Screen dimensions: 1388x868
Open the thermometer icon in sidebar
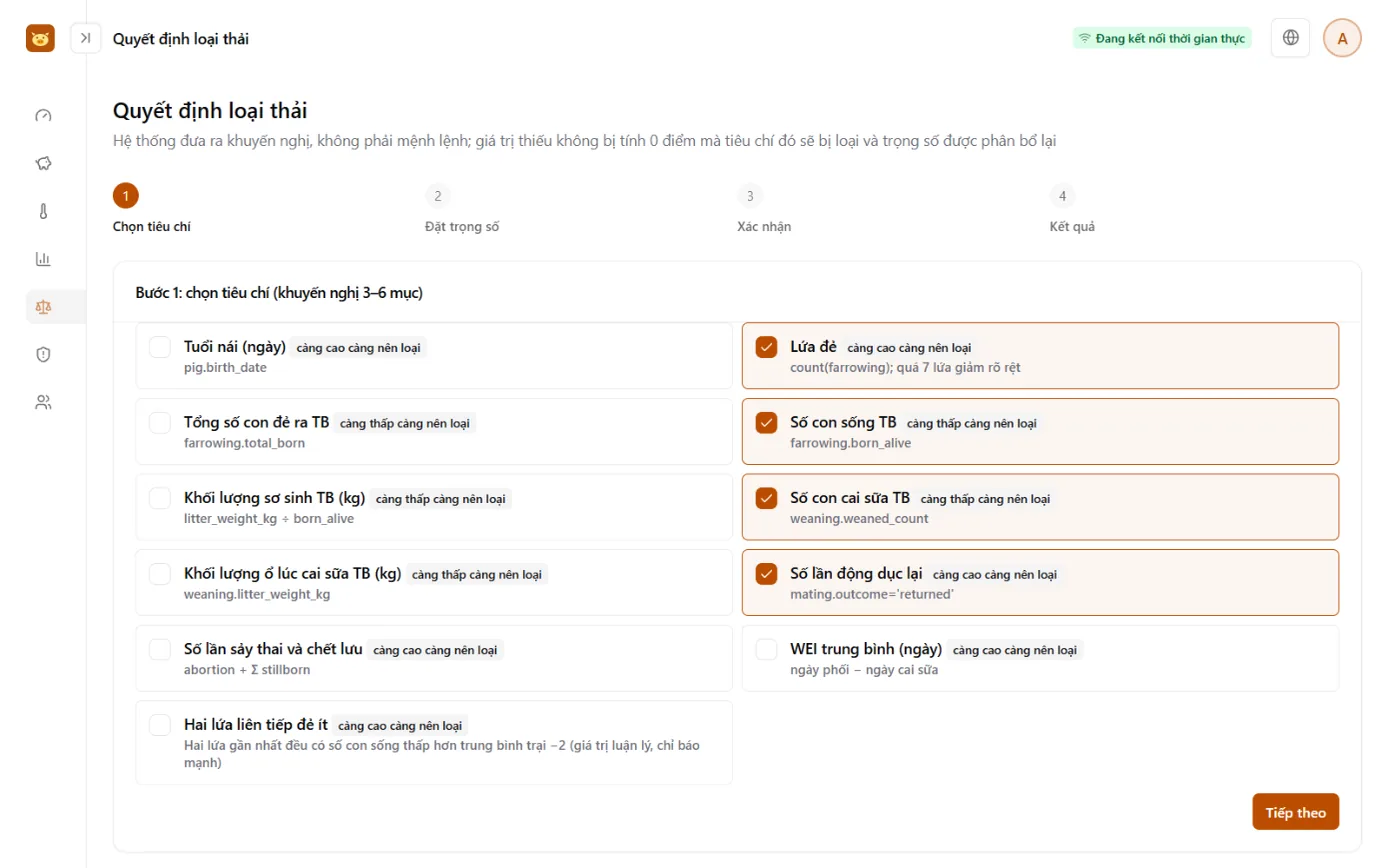(43, 211)
